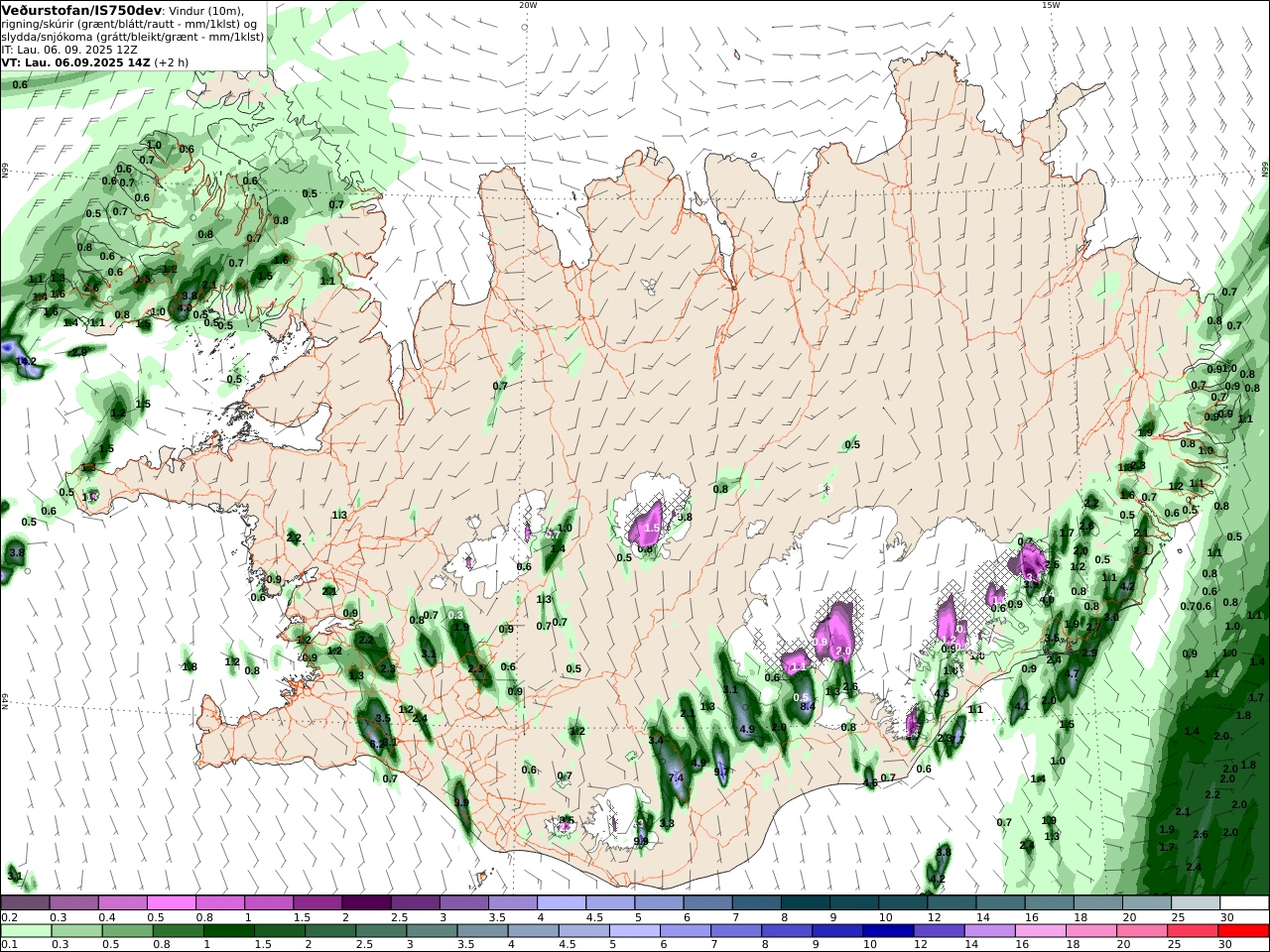Viewport: 1270px width, 952px height.
Task: Click the 4.5 precipitation value on the map
Action: (942, 694)
